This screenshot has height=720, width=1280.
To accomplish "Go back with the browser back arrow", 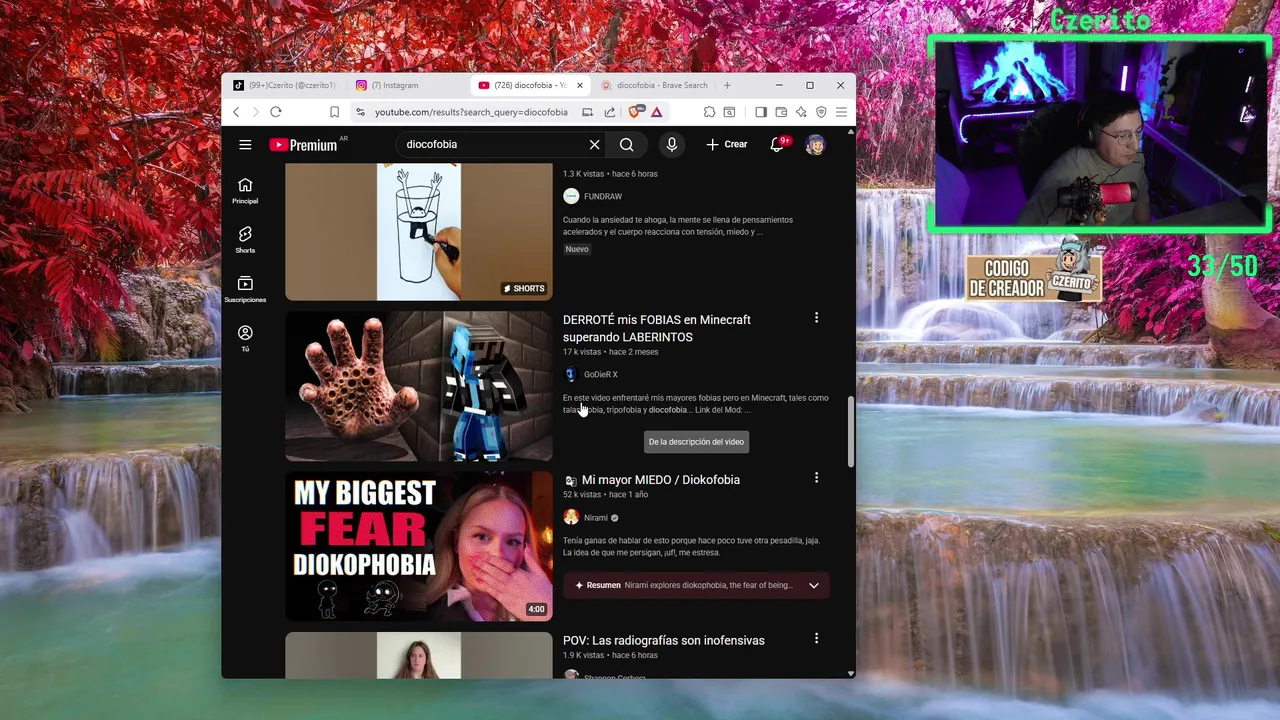I will [236, 112].
